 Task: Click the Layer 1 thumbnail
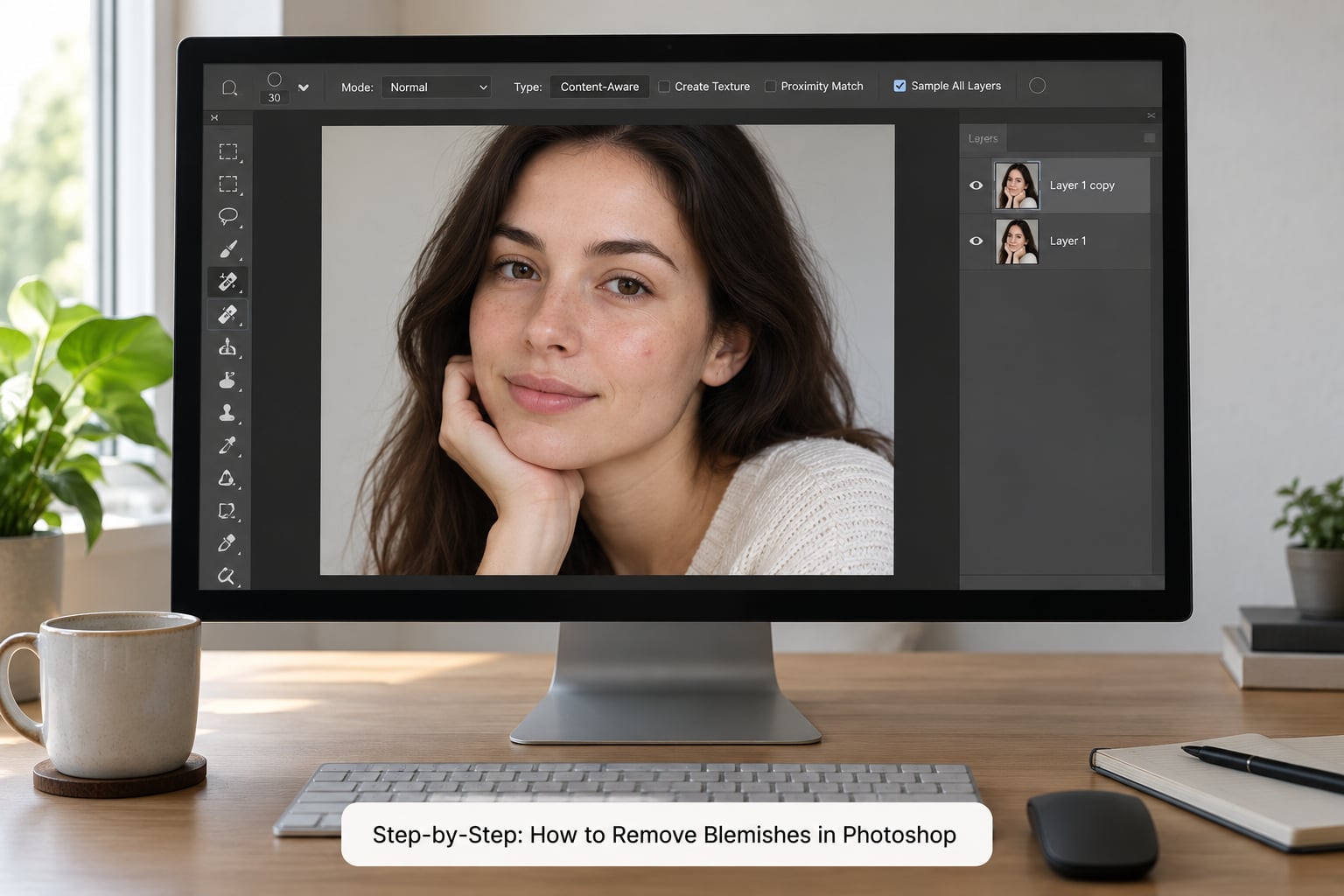click(1017, 241)
